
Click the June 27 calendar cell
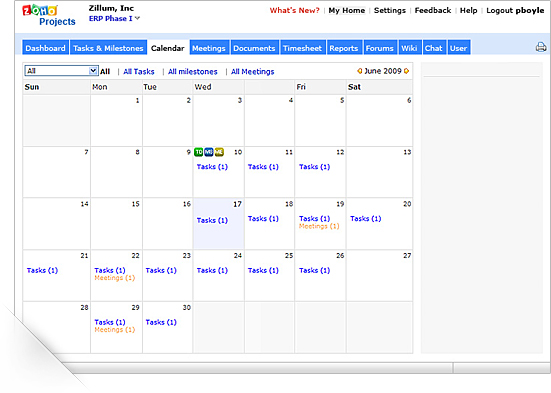[x=379, y=275]
